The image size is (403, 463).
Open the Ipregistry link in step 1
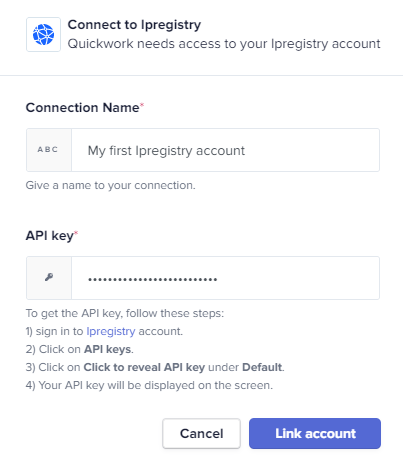pos(111,331)
